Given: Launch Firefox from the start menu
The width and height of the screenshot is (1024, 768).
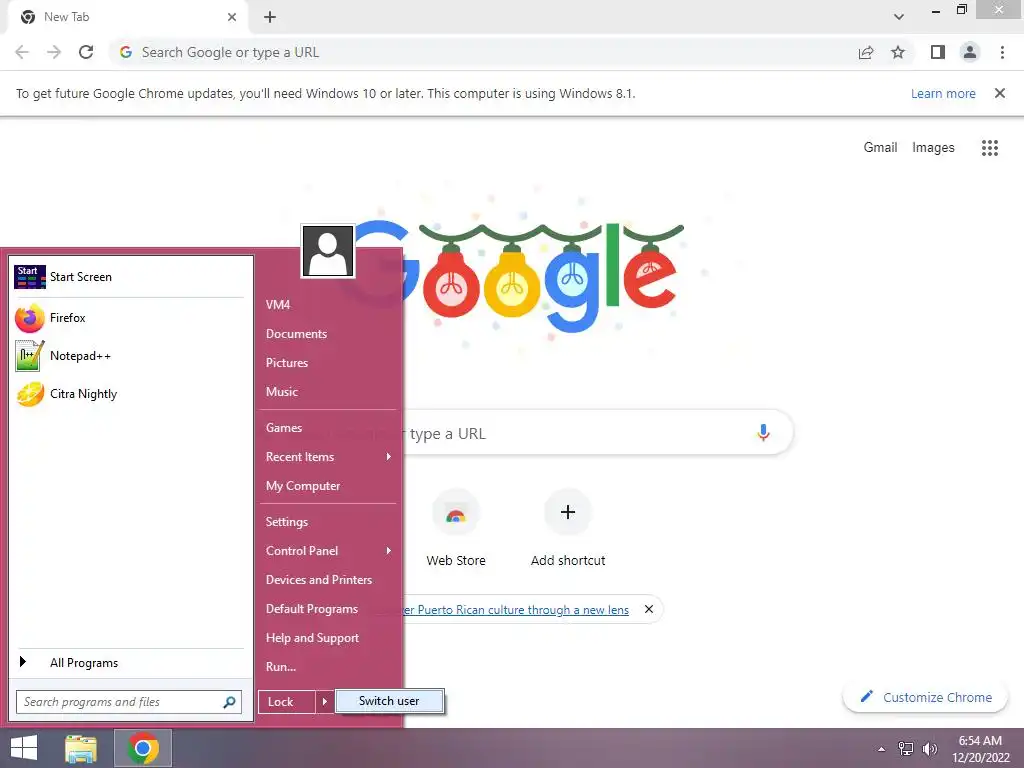Looking at the screenshot, I should (129, 318).
